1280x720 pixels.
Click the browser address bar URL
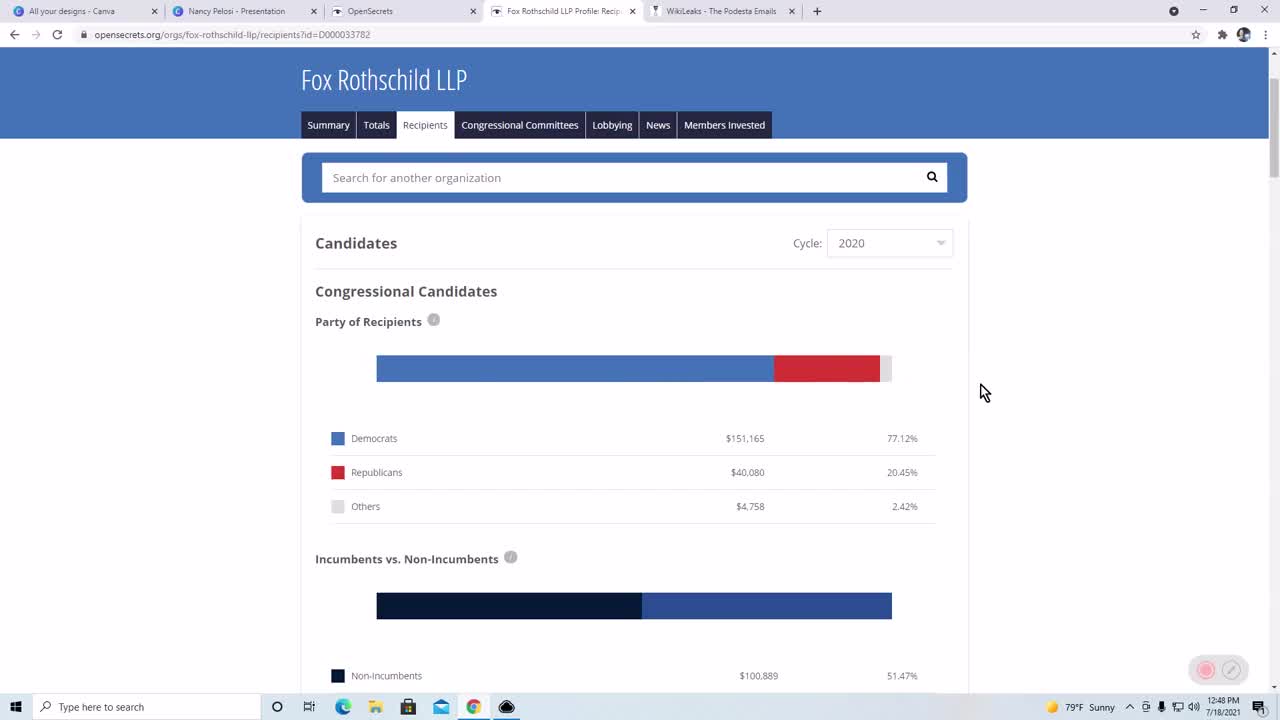[232, 34]
